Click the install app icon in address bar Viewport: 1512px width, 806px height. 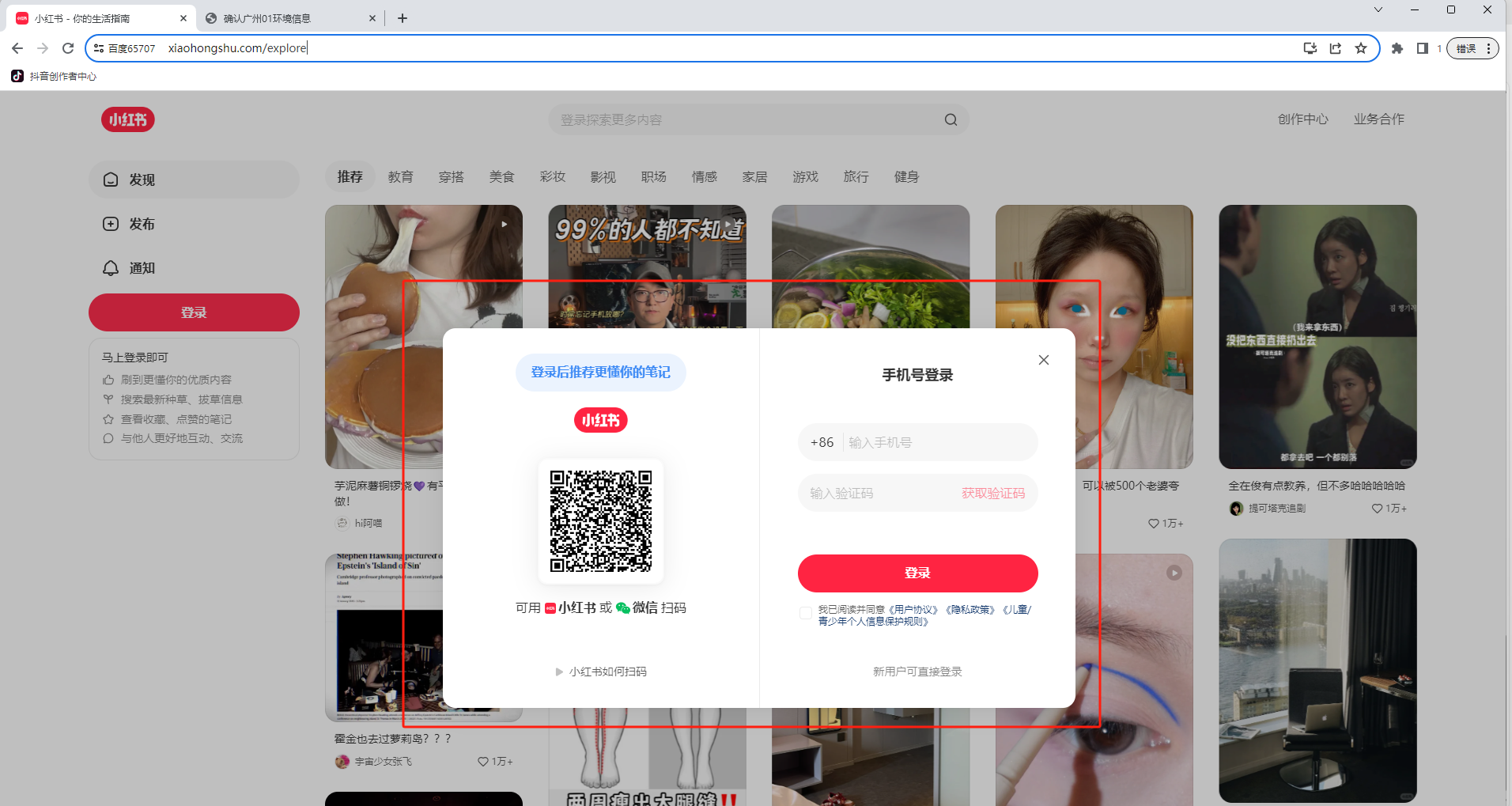pos(1310,48)
